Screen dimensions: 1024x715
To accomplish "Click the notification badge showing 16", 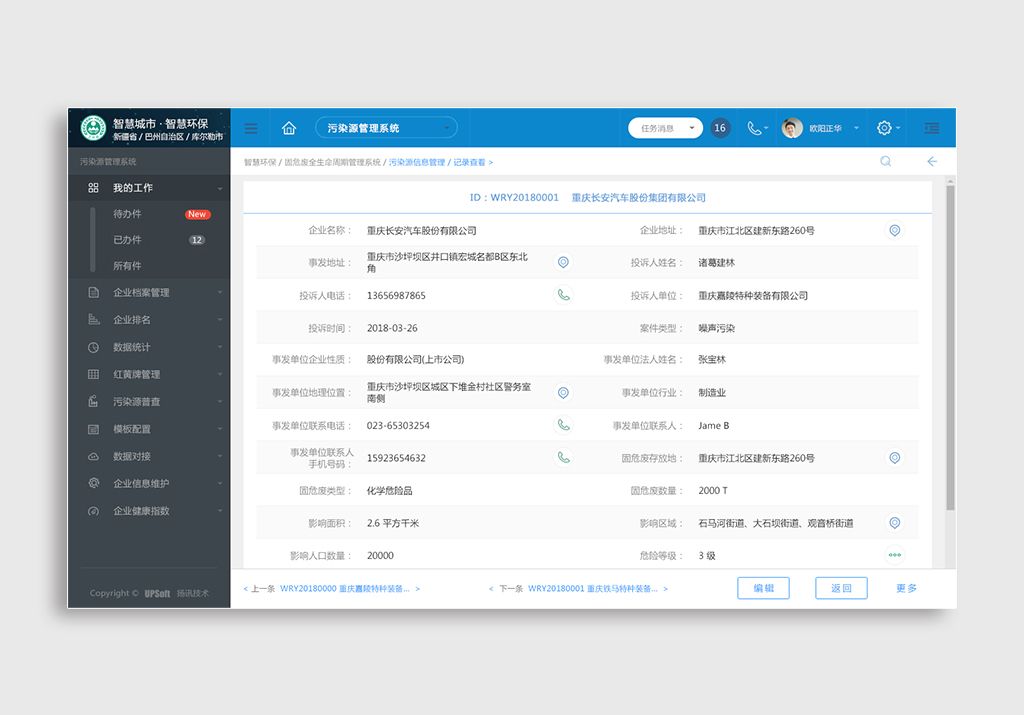I will (720, 128).
